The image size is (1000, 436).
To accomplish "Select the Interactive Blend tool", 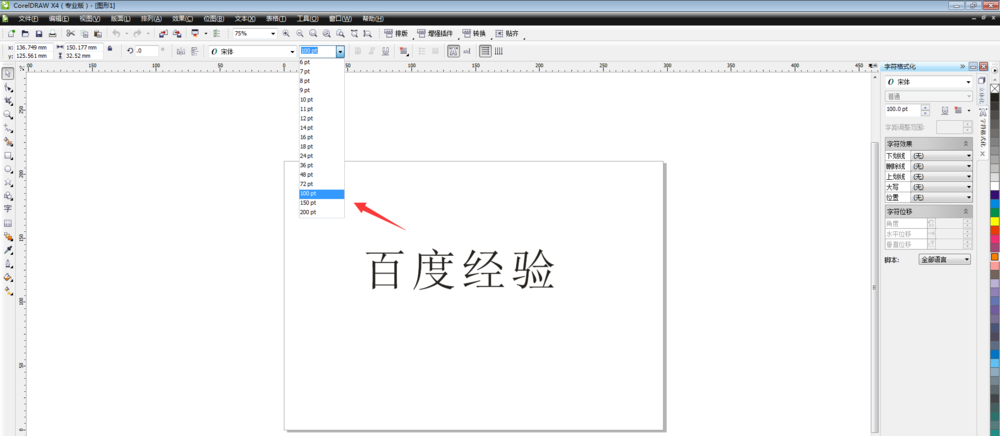I will pyautogui.click(x=8, y=236).
